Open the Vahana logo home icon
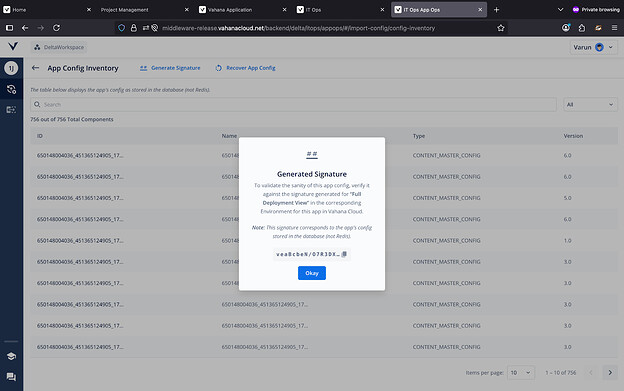 click(13, 47)
